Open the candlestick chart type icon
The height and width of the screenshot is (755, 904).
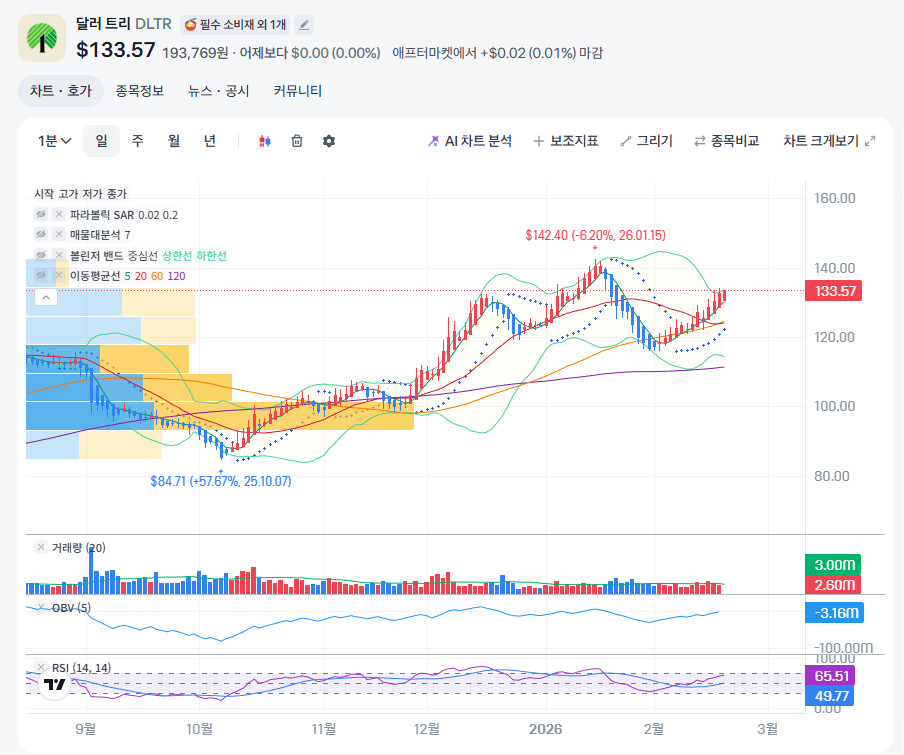tap(265, 141)
